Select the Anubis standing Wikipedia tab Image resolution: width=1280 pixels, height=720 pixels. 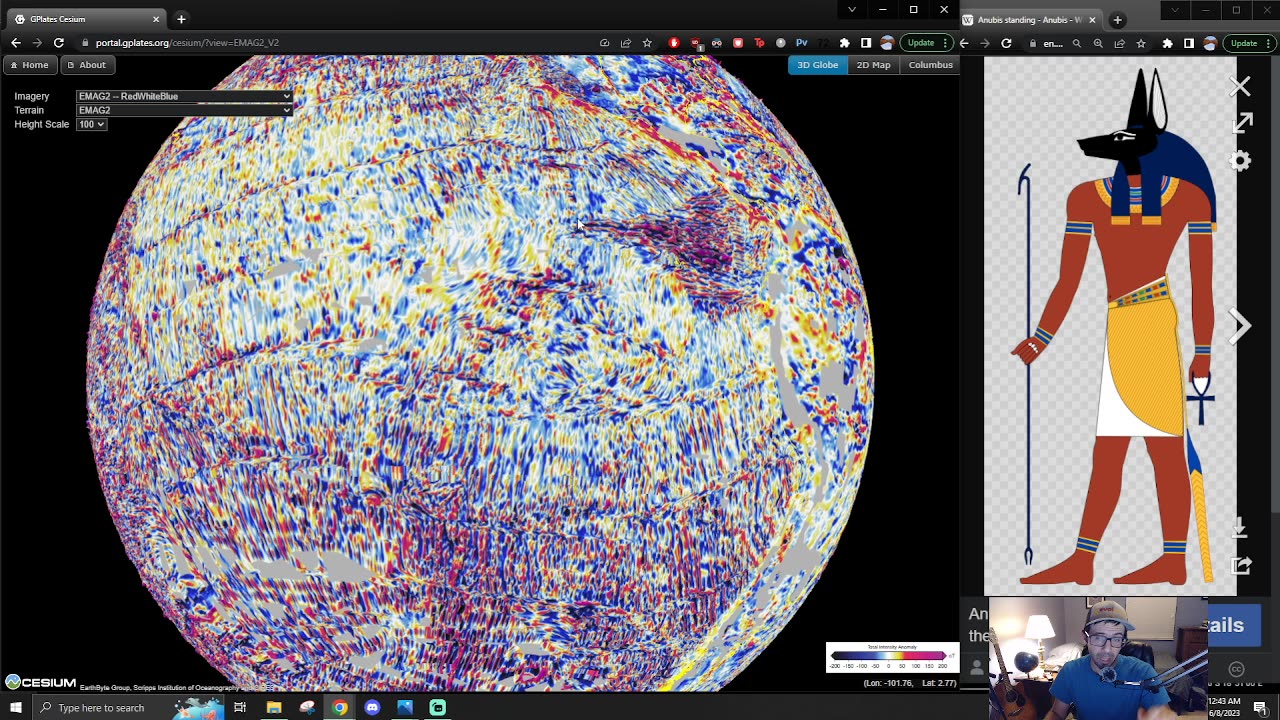pyautogui.click(x=1030, y=20)
